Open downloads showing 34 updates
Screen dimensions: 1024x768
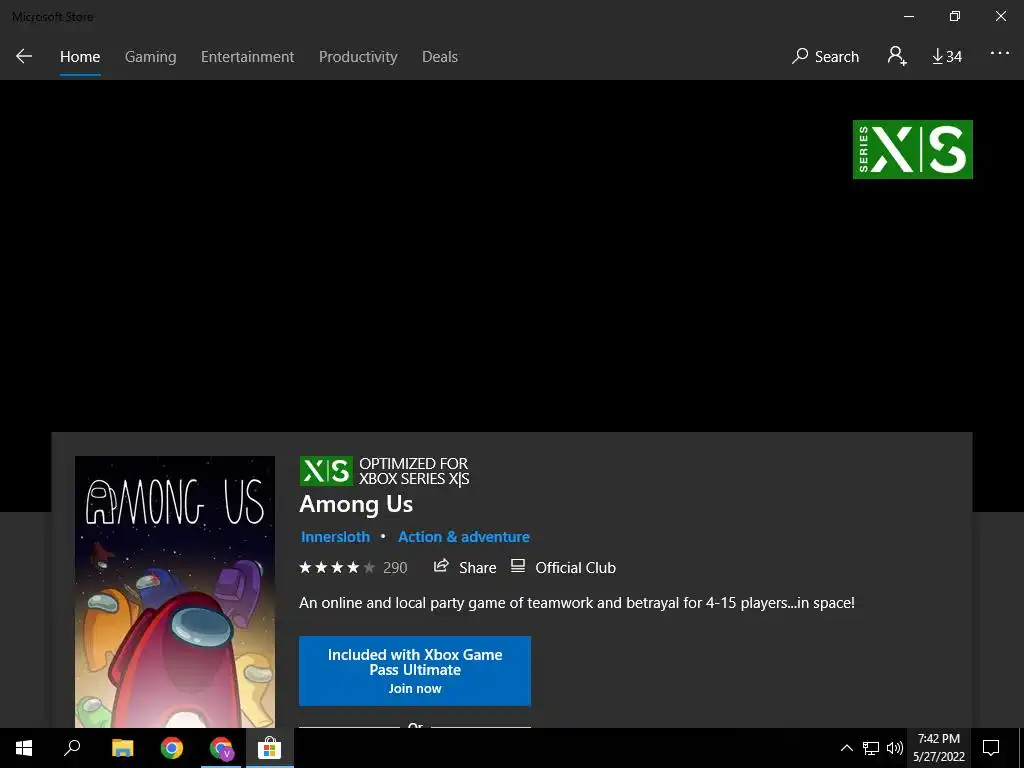tap(946, 57)
